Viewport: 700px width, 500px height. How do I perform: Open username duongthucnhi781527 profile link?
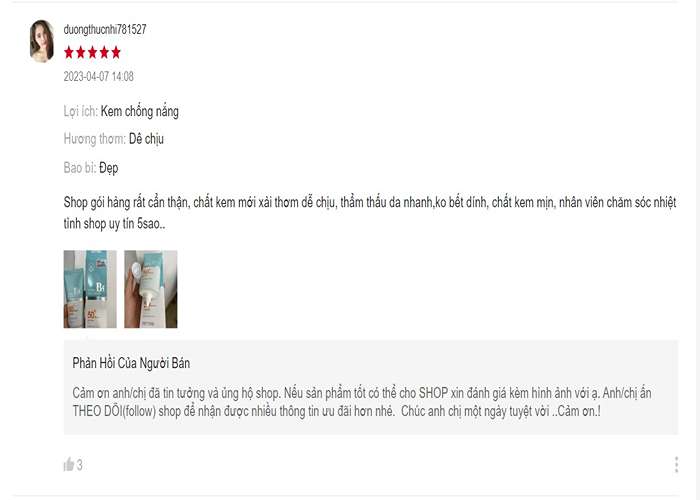coord(105,29)
